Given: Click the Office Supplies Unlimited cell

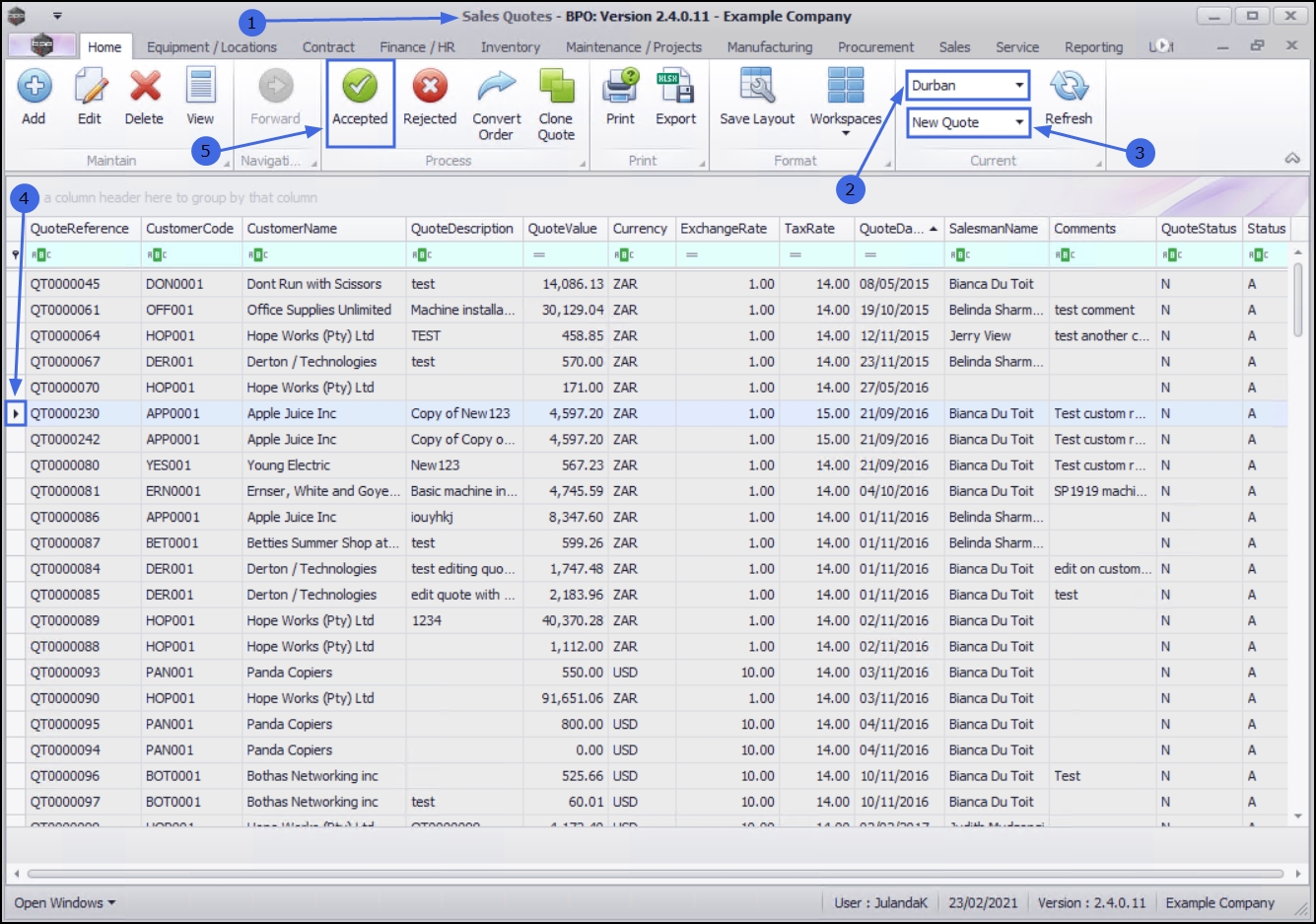Looking at the screenshot, I should (x=323, y=310).
